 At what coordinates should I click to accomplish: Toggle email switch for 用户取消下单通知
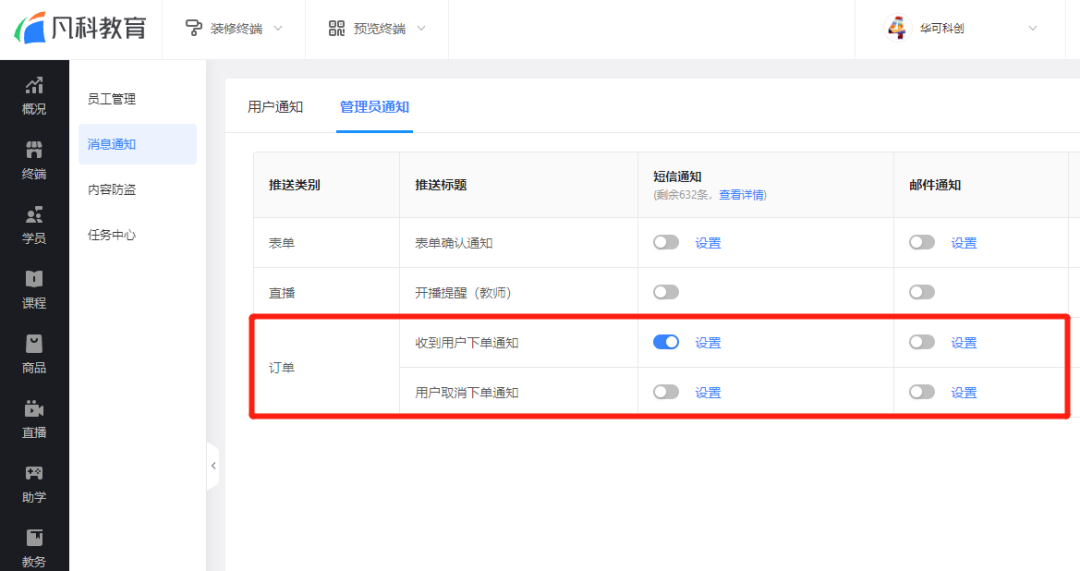tap(922, 392)
